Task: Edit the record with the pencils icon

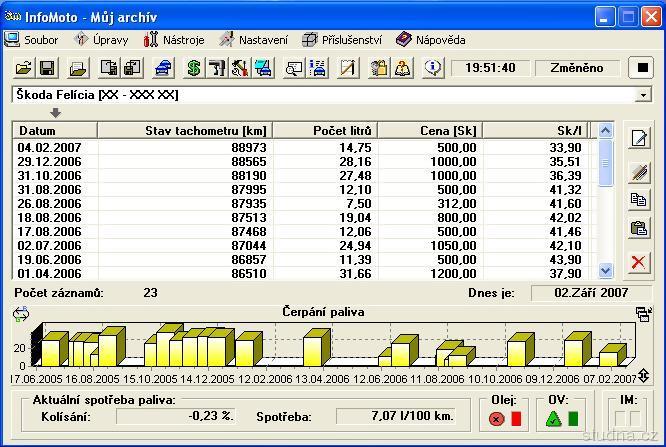Action: pos(638,172)
